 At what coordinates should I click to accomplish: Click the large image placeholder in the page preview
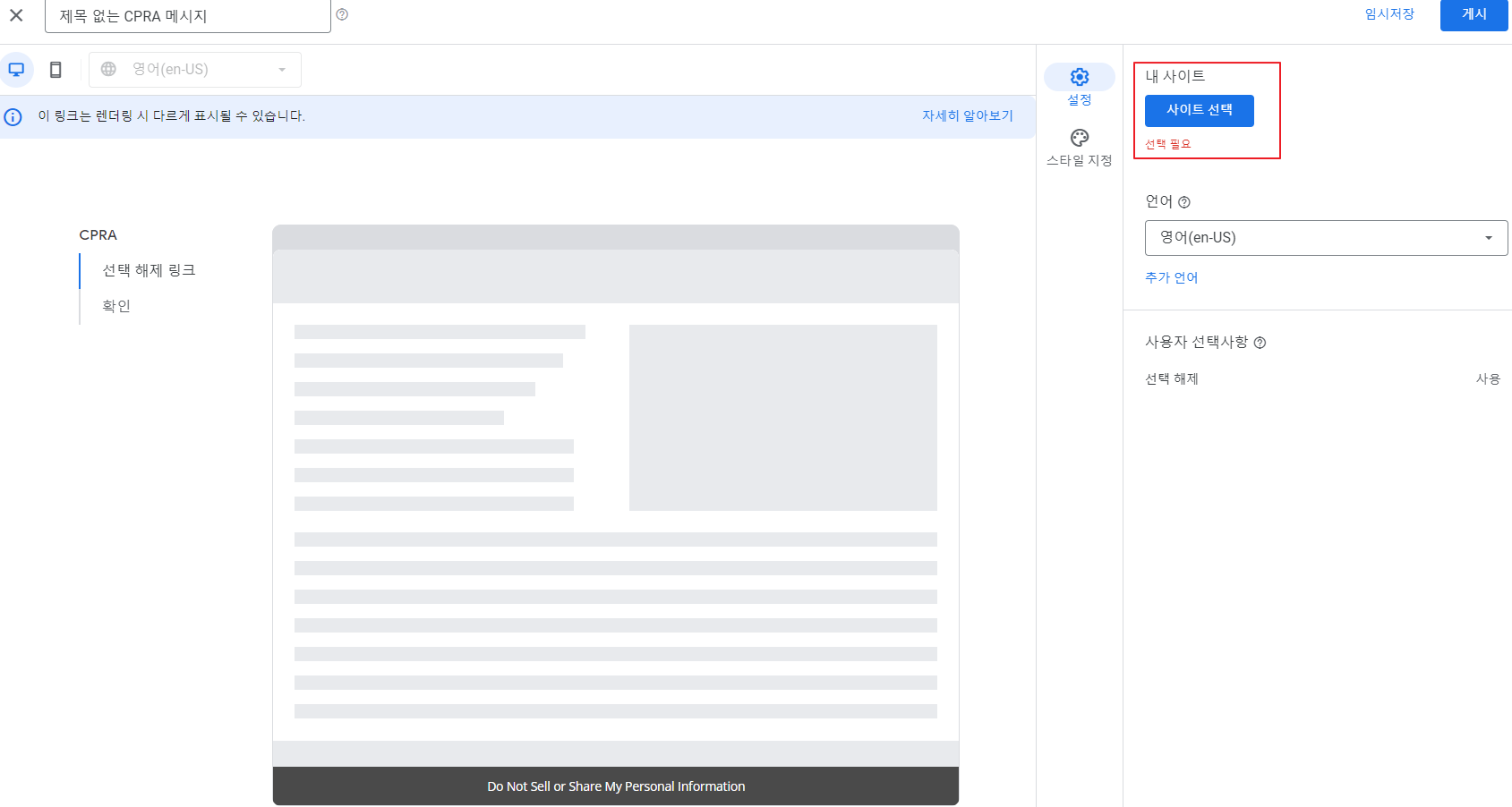point(783,418)
